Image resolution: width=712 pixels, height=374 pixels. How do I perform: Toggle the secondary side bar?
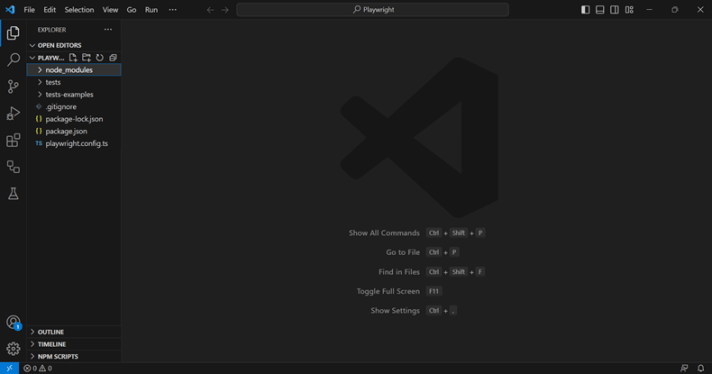[614, 10]
